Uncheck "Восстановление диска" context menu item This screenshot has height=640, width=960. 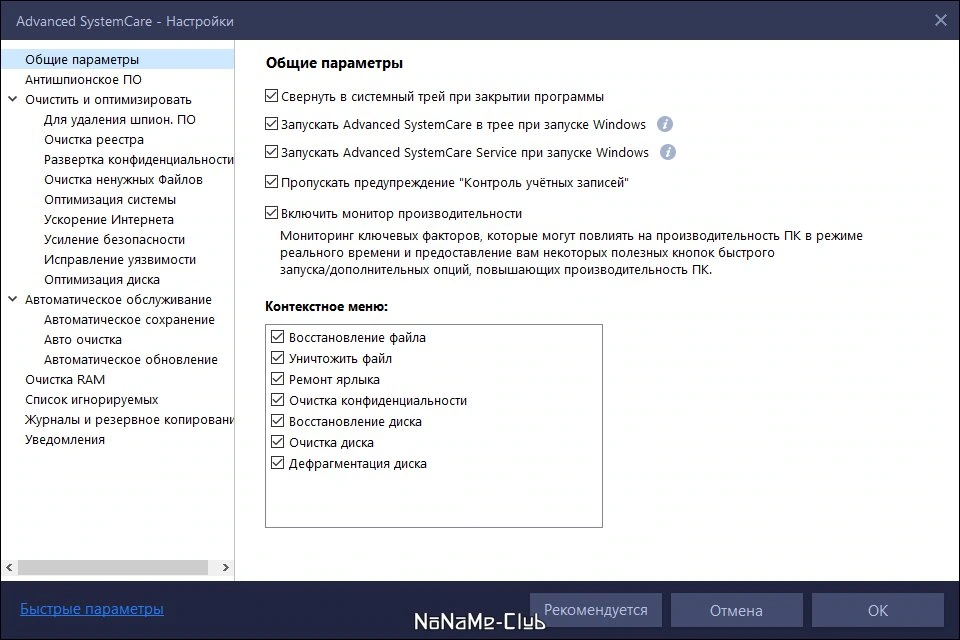pos(277,421)
